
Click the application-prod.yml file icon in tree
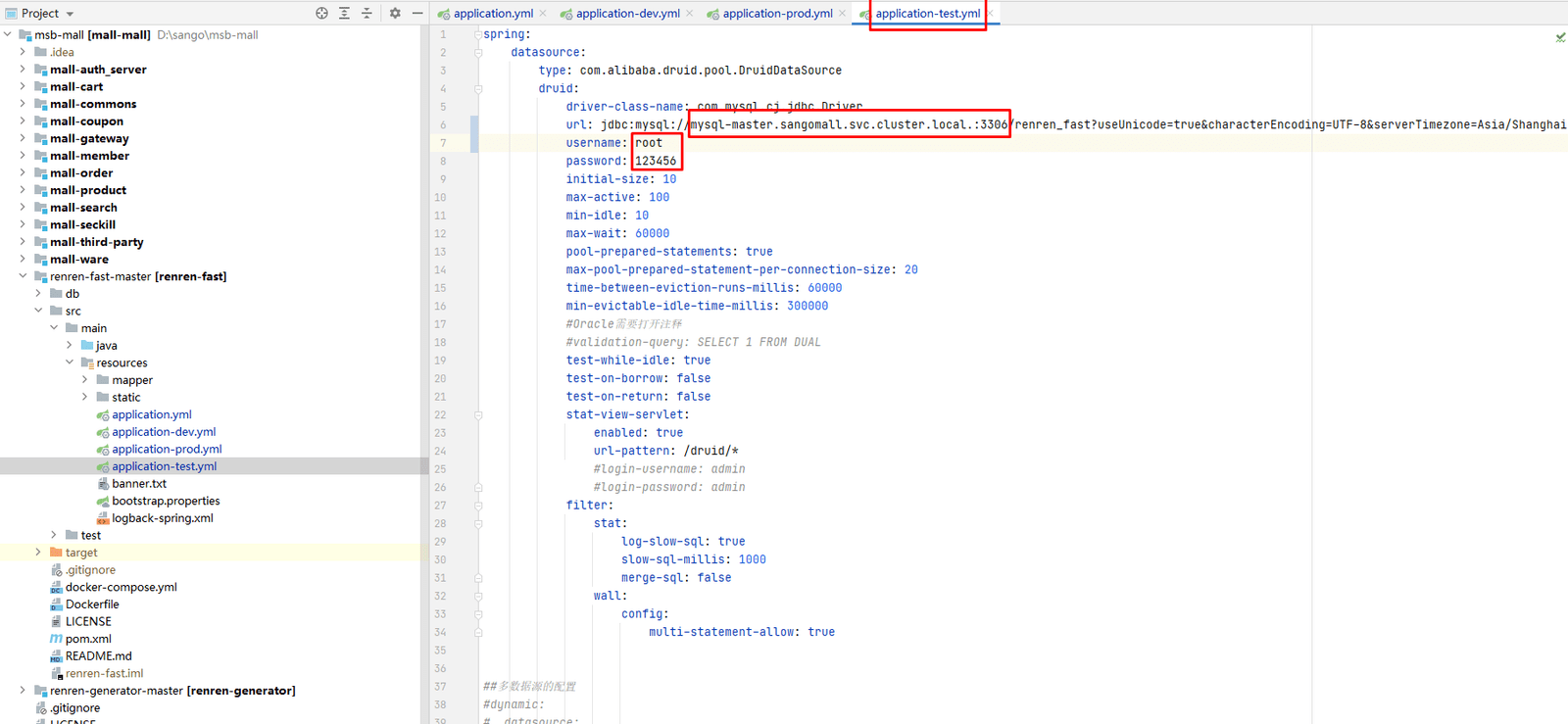coord(103,450)
